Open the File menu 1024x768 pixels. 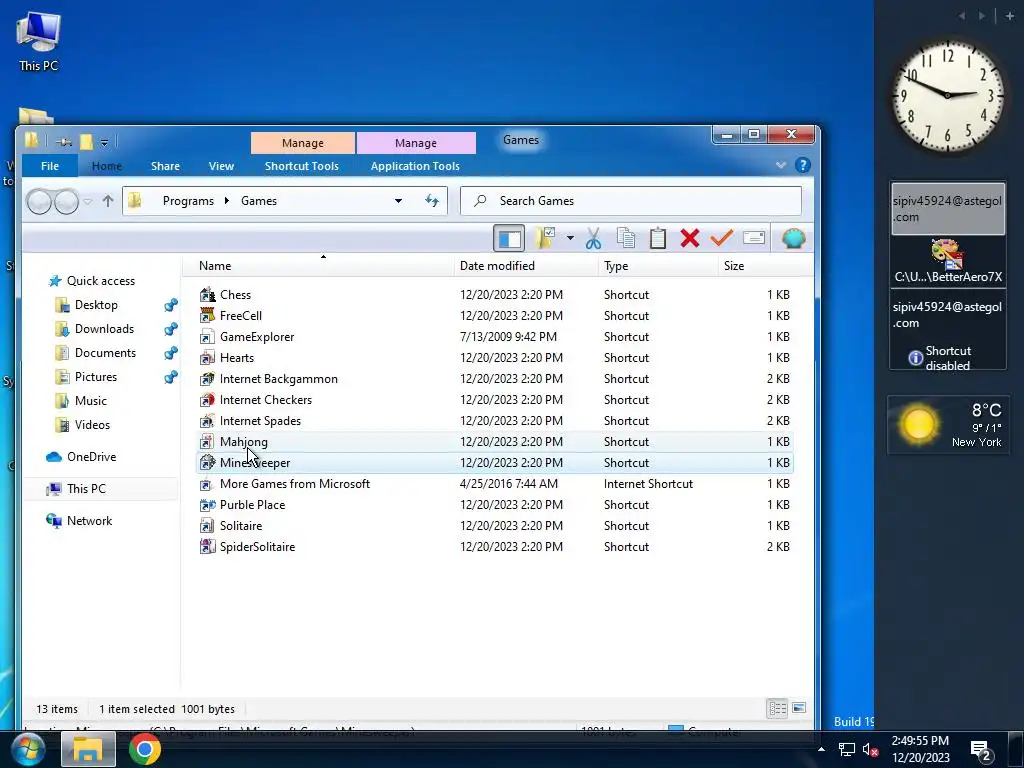(x=50, y=166)
